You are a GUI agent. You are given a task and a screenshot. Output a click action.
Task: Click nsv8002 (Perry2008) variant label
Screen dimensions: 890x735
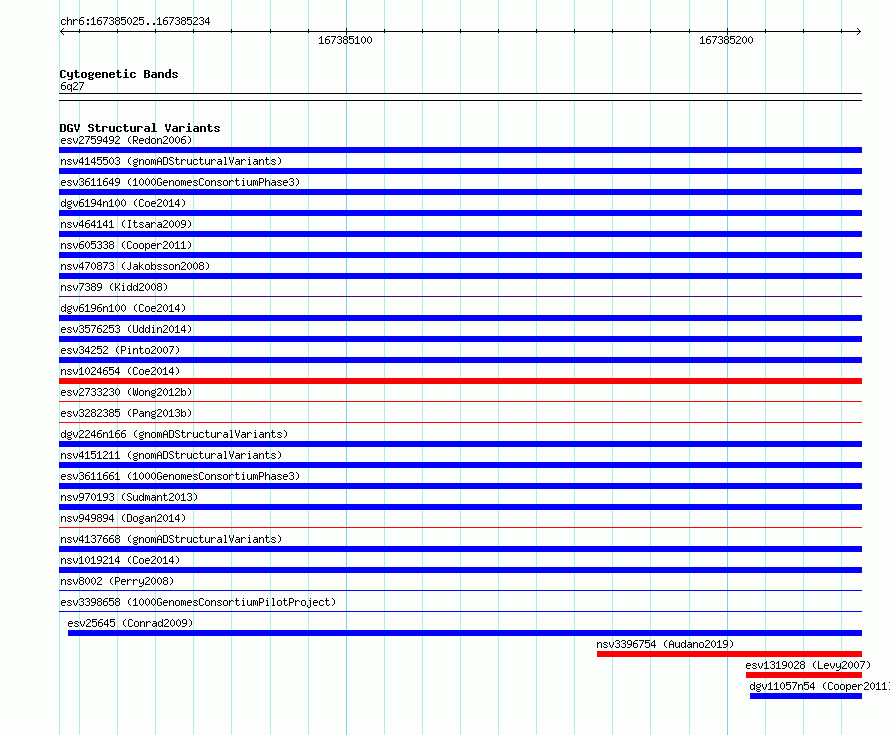pyautogui.click(x=117, y=581)
